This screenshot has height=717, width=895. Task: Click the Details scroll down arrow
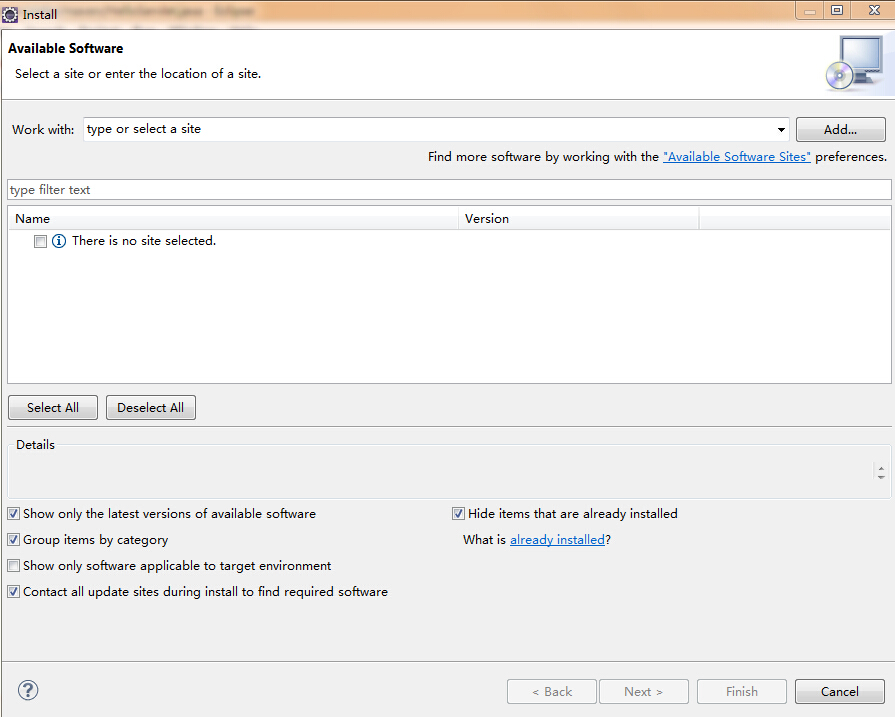click(881, 477)
